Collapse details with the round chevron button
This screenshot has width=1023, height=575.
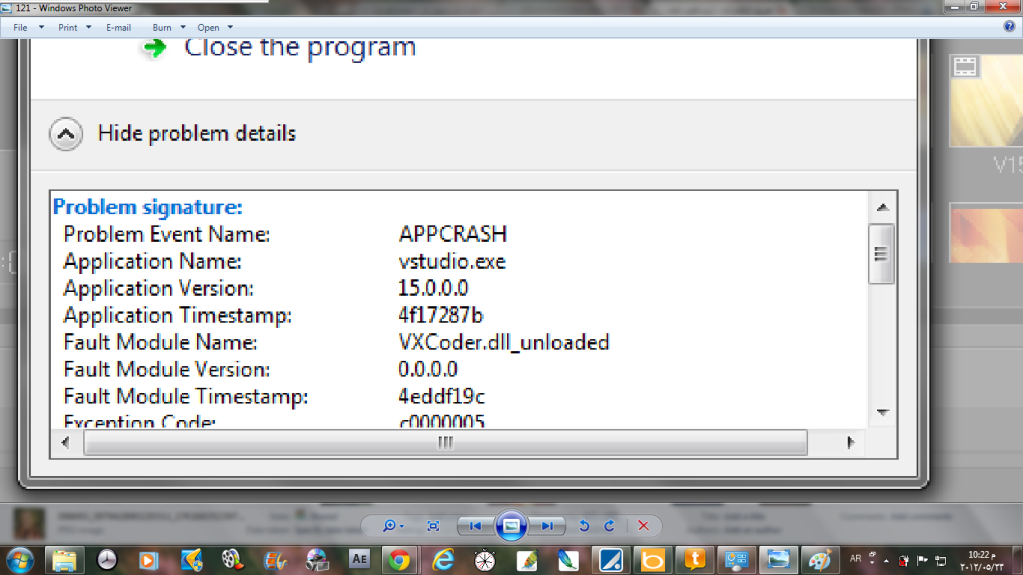click(66, 134)
